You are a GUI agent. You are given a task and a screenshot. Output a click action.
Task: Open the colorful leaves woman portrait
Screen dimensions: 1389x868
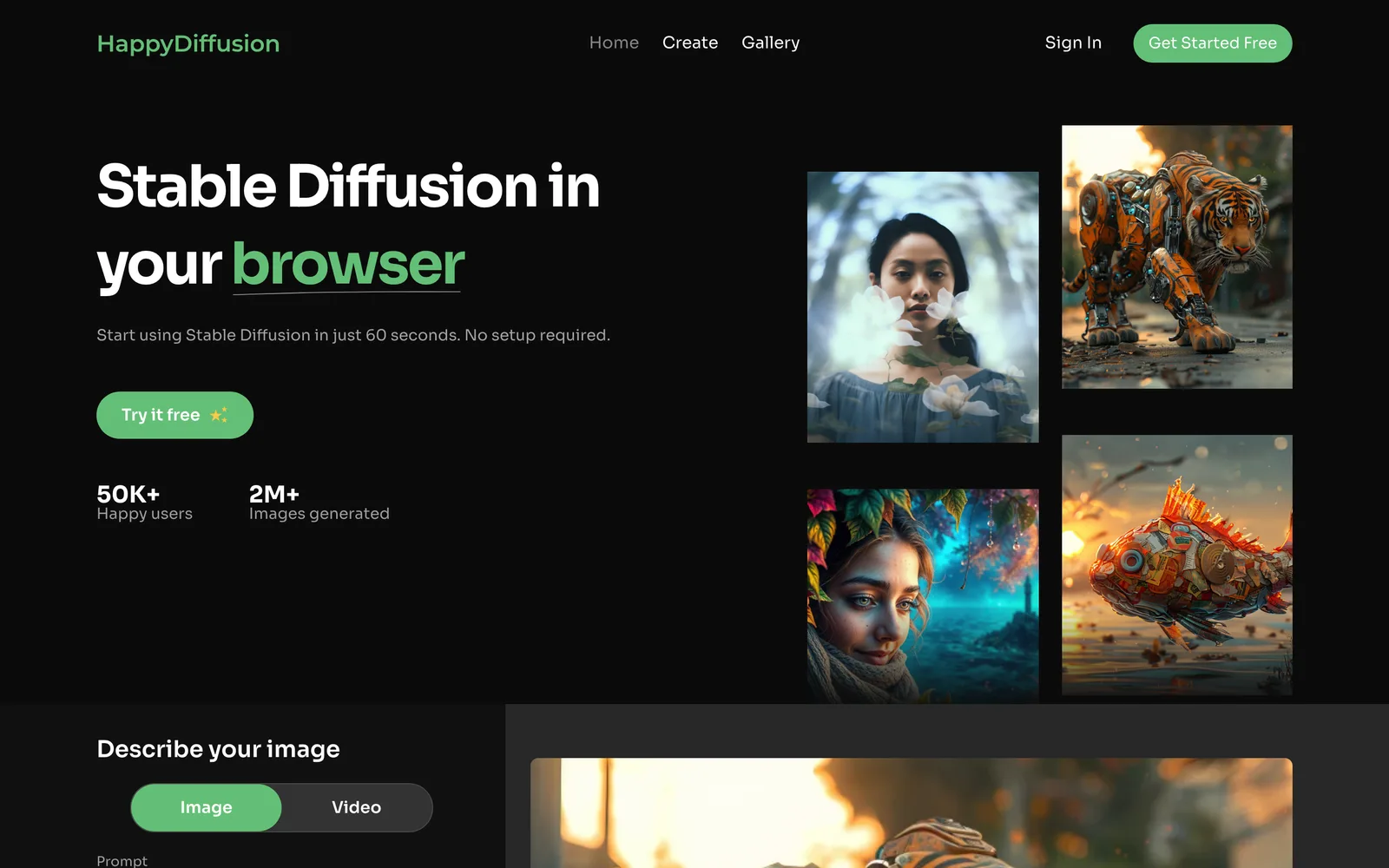tap(923, 595)
